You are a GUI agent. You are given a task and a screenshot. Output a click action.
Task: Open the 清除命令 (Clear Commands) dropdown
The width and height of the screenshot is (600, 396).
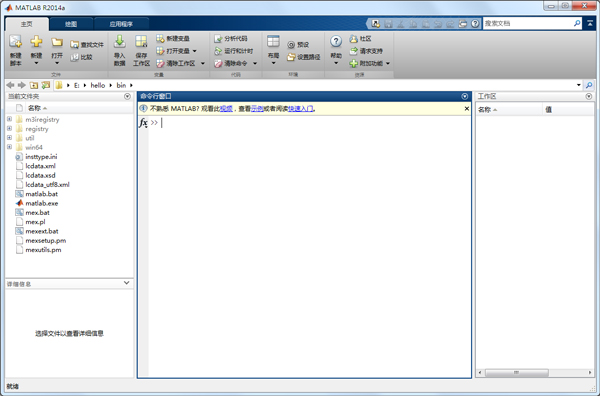point(255,63)
